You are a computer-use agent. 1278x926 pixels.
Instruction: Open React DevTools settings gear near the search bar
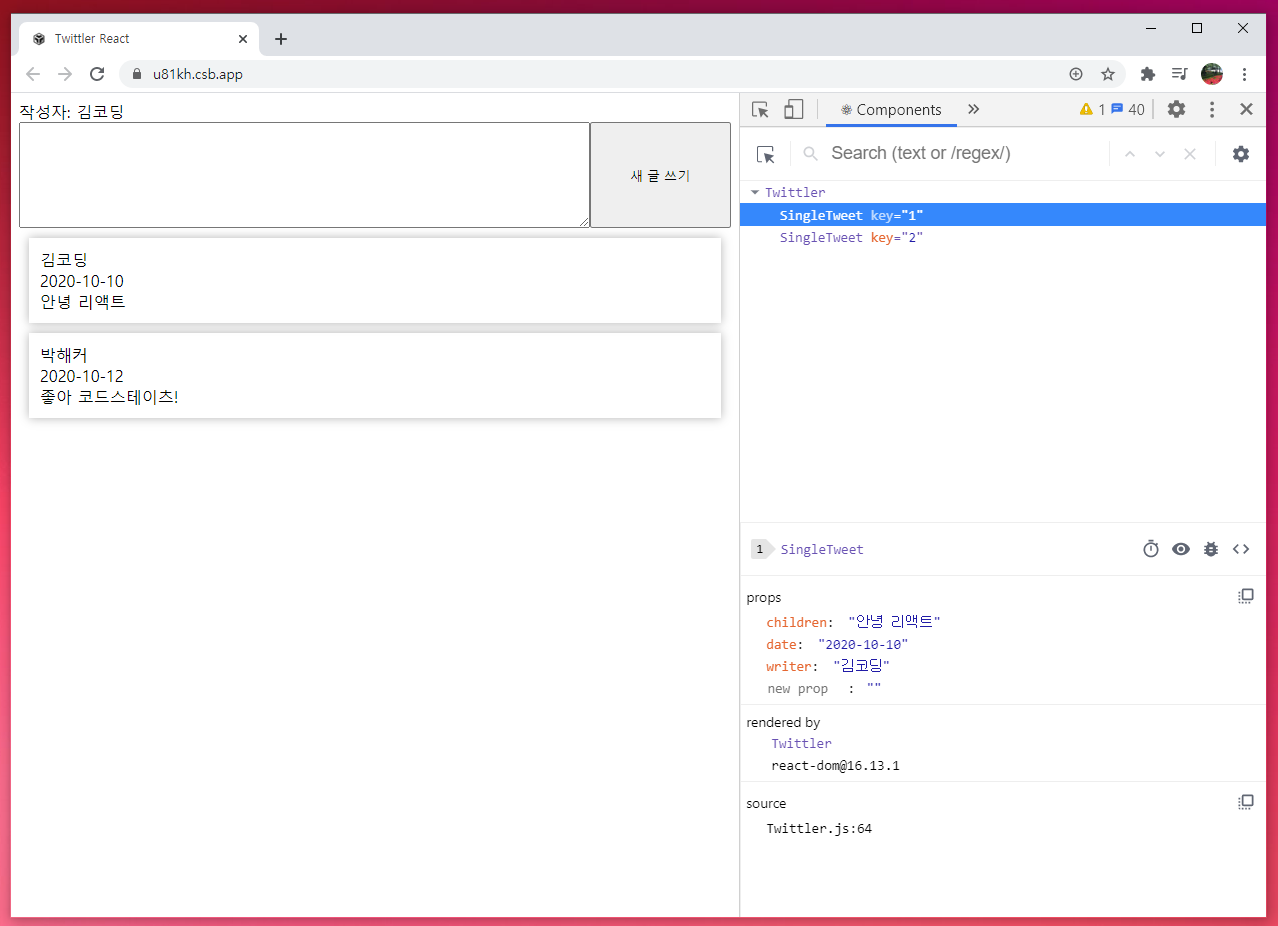[1240, 154]
